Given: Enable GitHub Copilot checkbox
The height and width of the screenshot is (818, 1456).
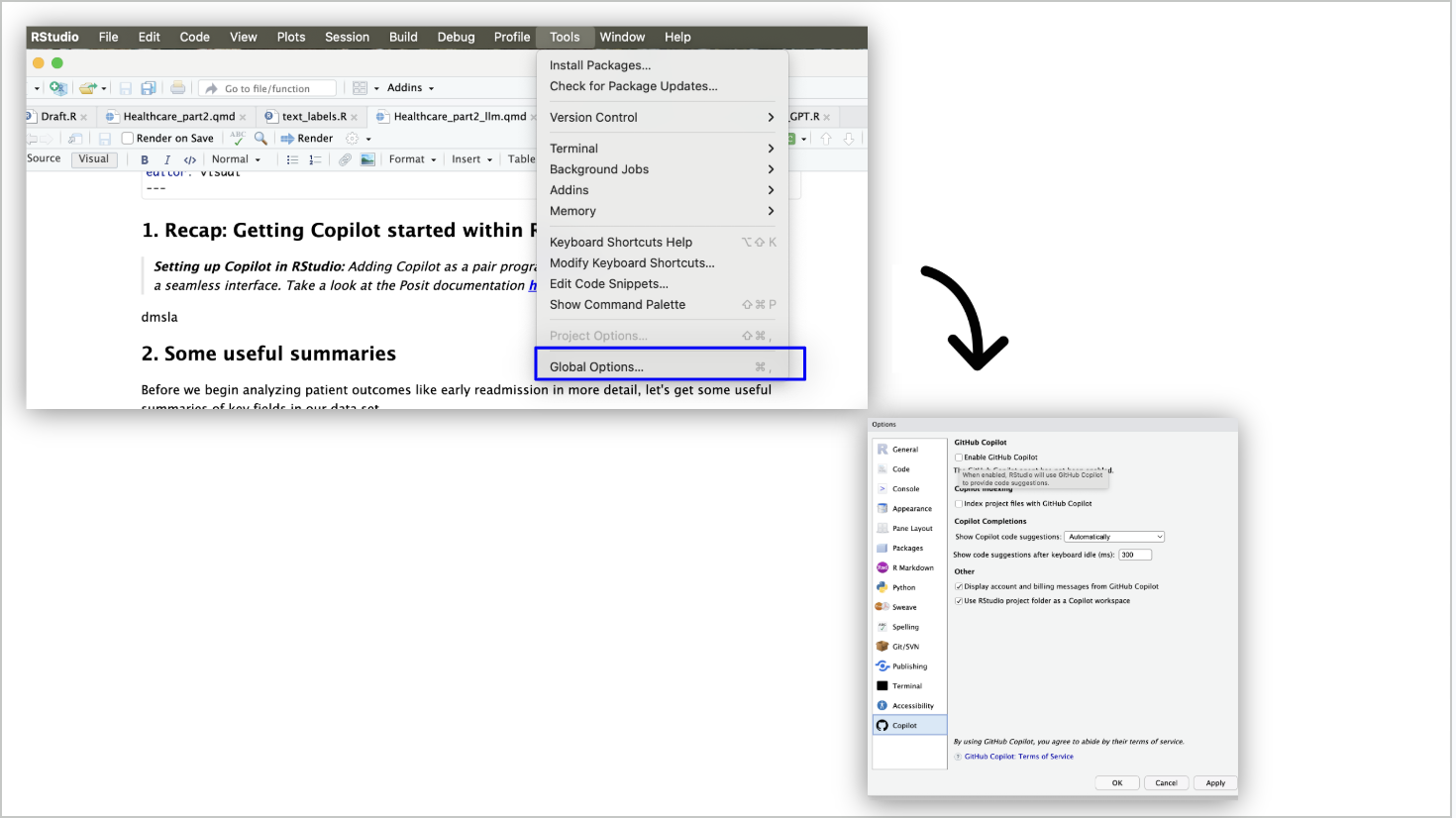Looking at the screenshot, I should (x=959, y=458).
